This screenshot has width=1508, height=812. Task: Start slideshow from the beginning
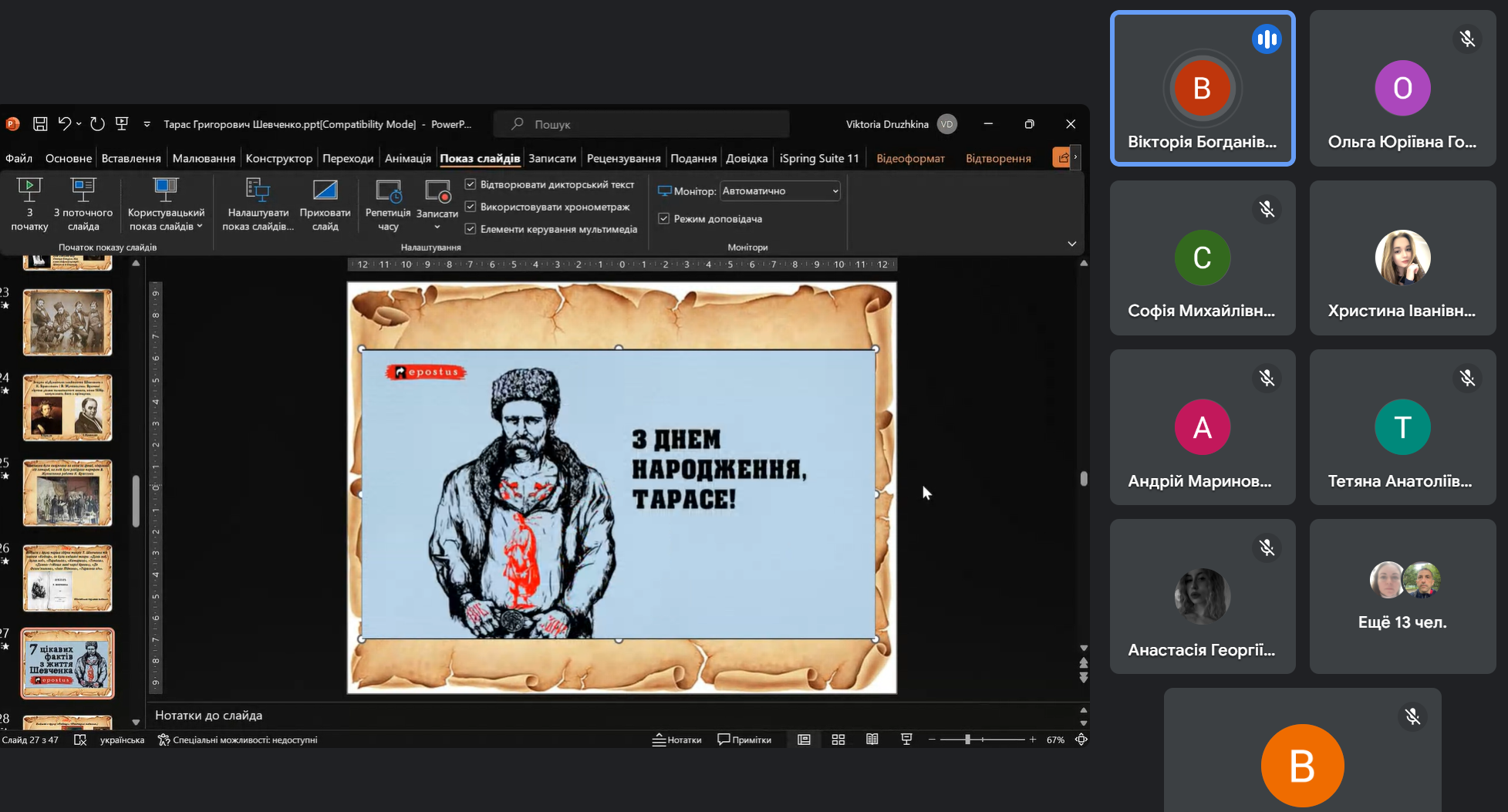29,204
